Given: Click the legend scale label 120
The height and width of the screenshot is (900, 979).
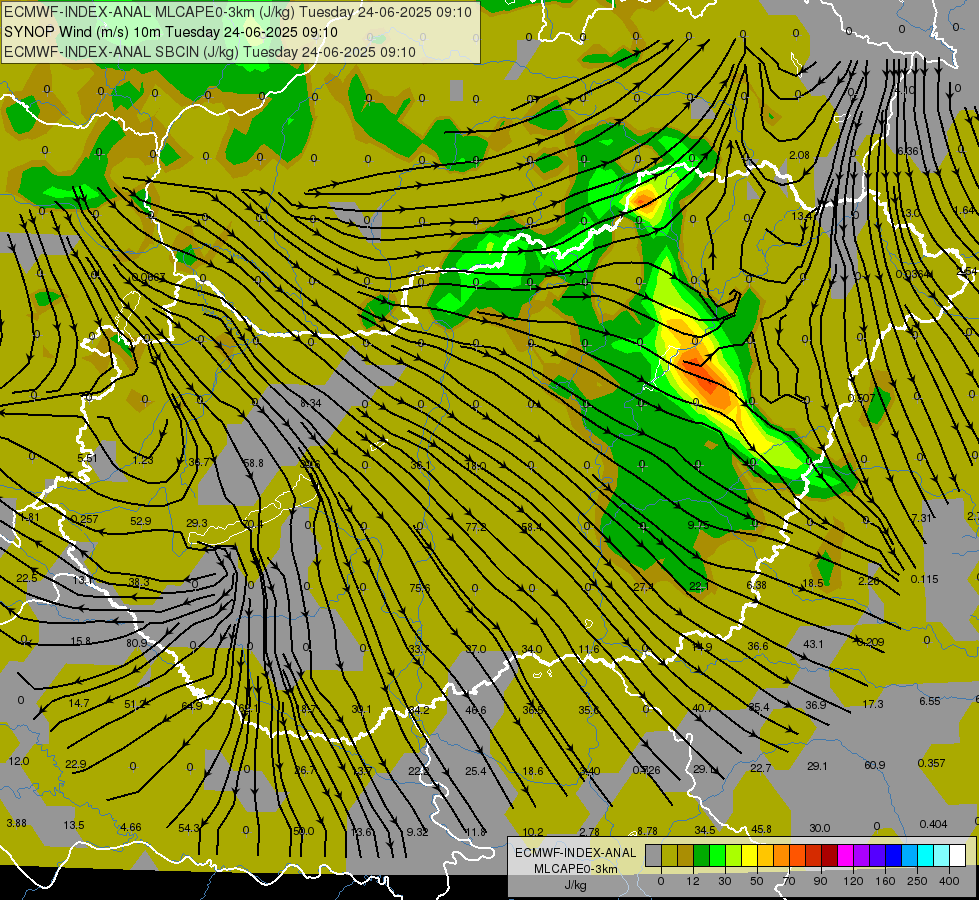Looking at the screenshot, I should pyautogui.click(x=853, y=881).
